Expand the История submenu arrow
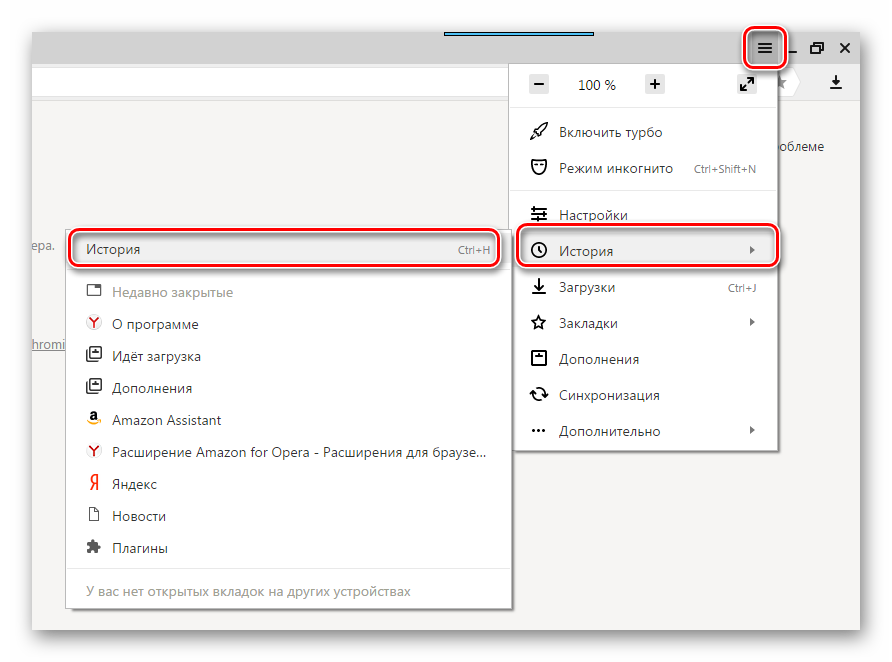This screenshot has width=892, height=662. click(x=752, y=251)
